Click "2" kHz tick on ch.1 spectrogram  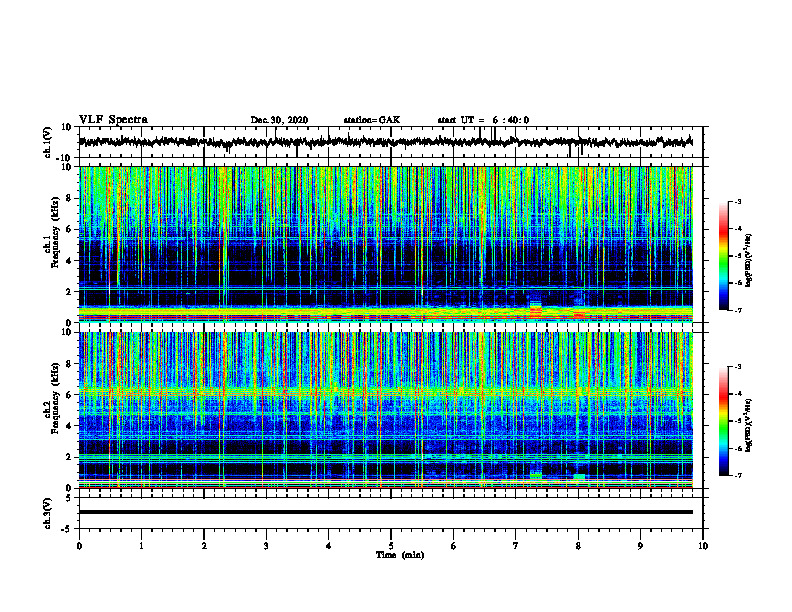point(69,292)
